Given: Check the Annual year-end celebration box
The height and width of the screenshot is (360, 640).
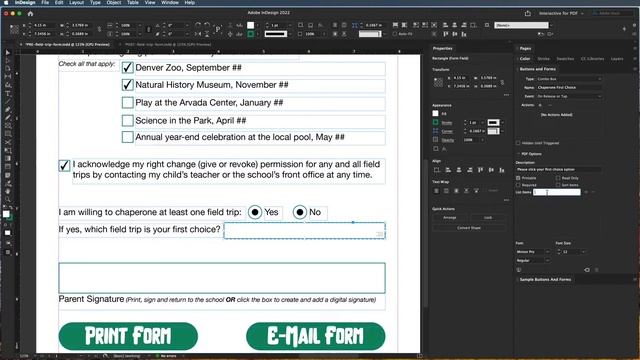Looking at the screenshot, I should coord(127,137).
